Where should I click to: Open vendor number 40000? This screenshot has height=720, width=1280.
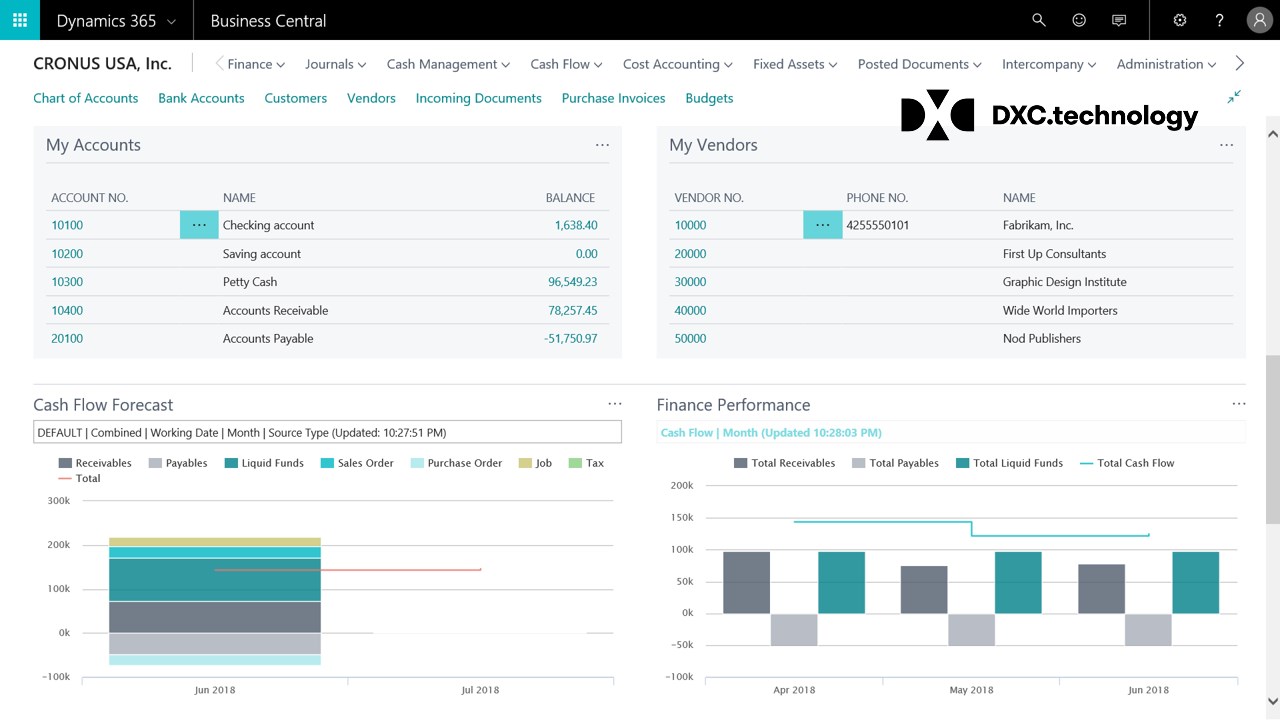tap(691, 310)
